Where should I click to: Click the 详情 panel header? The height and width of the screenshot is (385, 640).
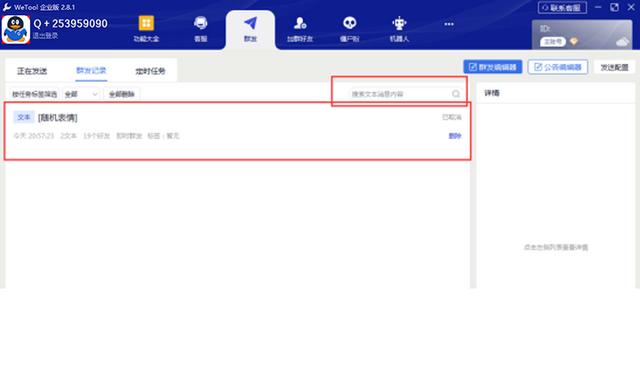492,93
